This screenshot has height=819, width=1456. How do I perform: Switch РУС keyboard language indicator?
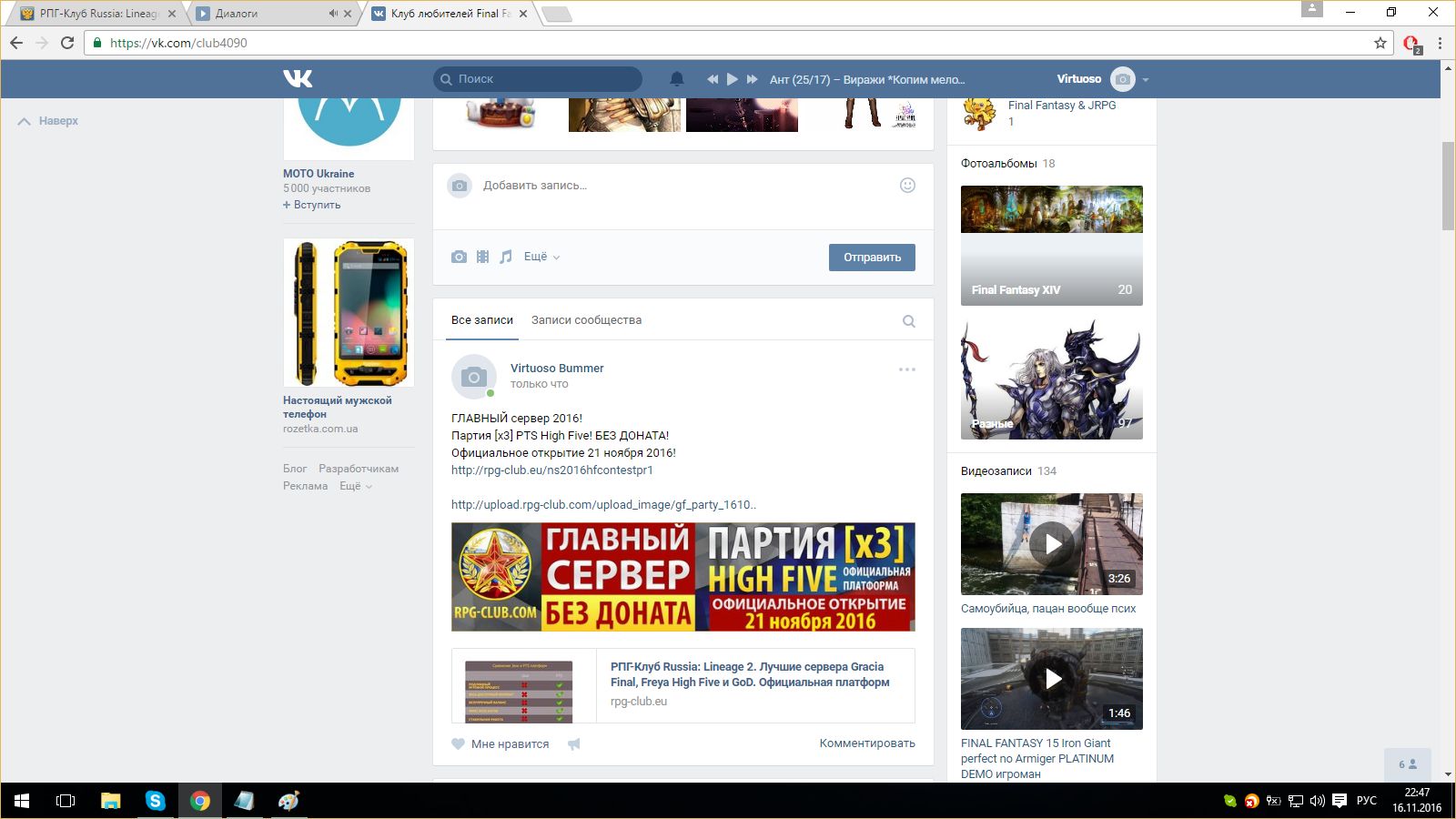tap(1367, 801)
